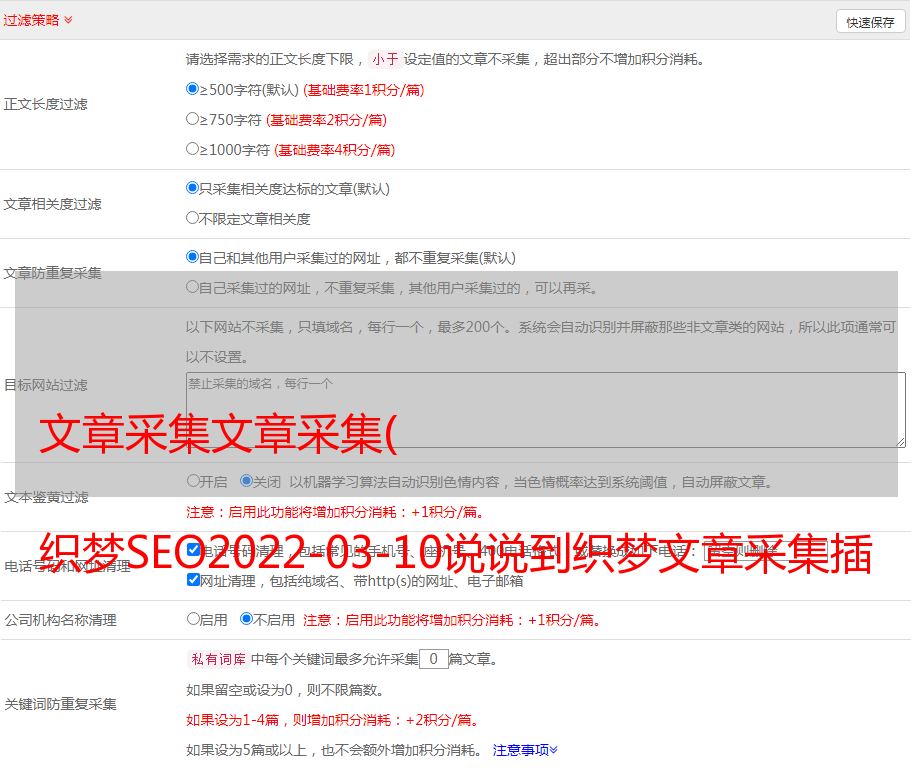Click the 目标网站过滤 row label
The height and width of the screenshot is (768, 912).
coord(45,385)
